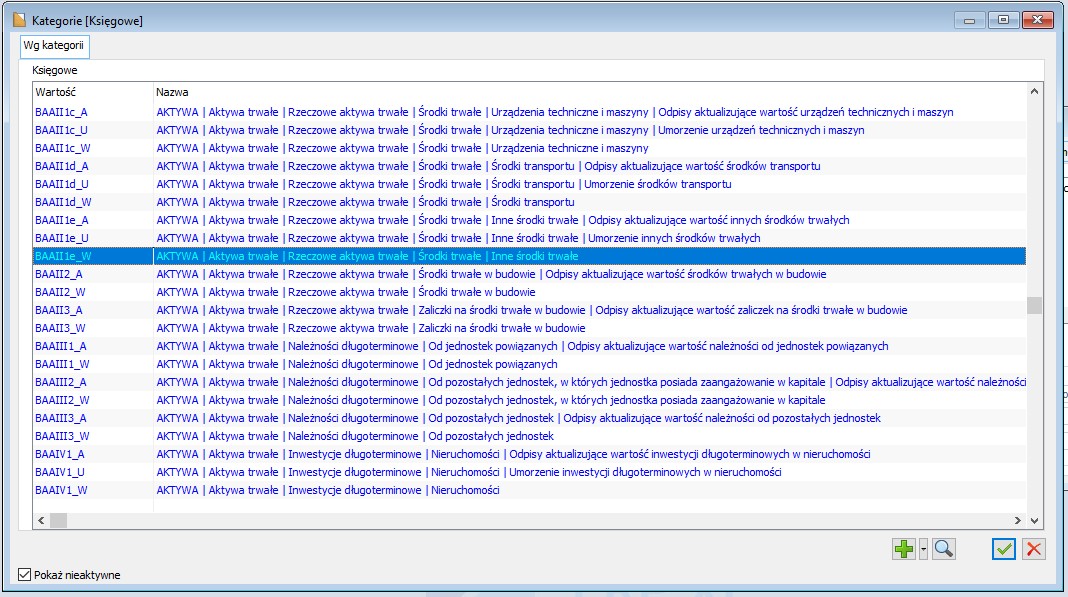Cancel using the red X button
Image resolution: width=1068 pixels, height=597 pixels.
pos(1034,549)
